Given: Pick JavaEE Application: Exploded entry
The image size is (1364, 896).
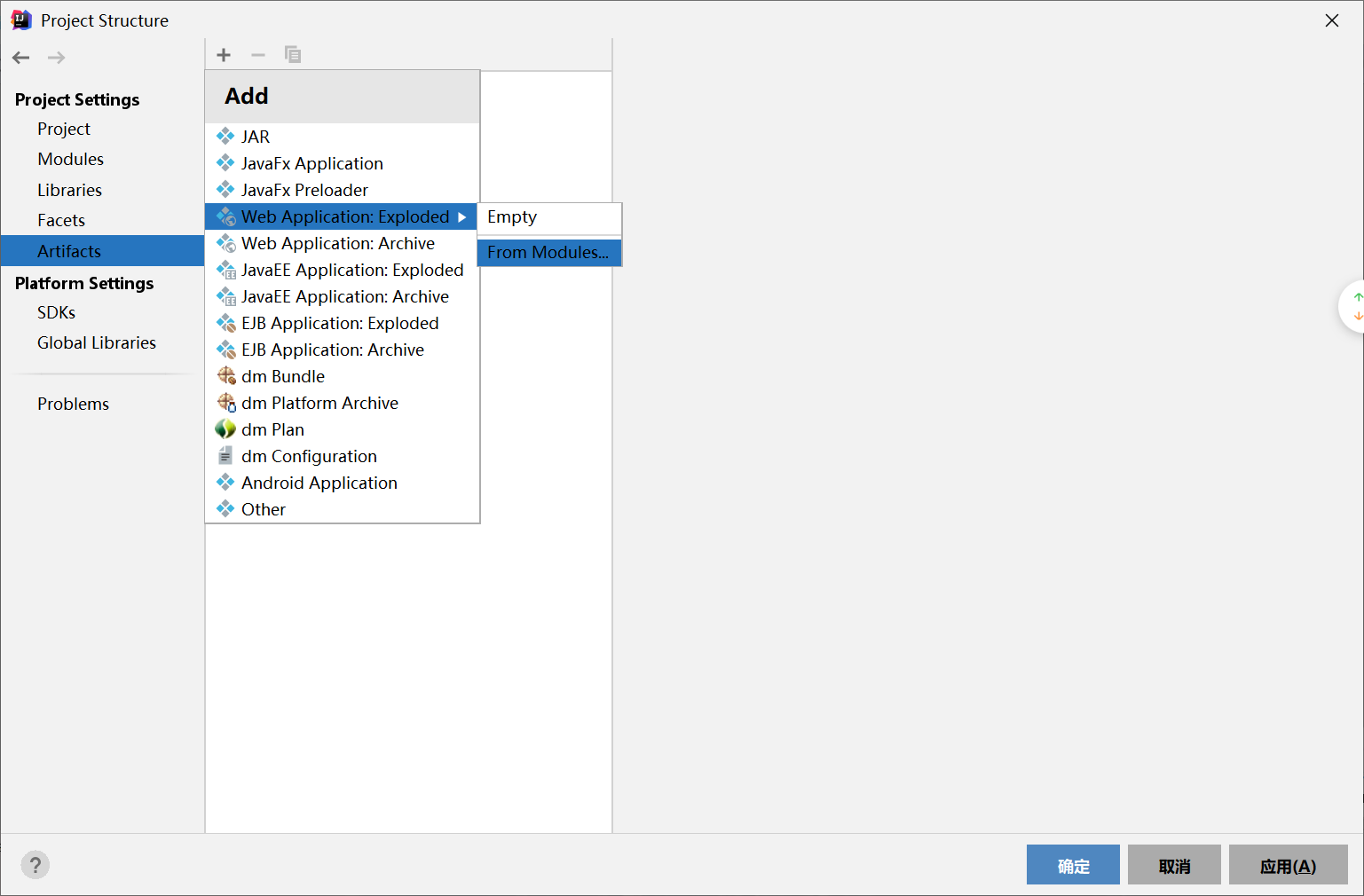Looking at the screenshot, I should click(351, 270).
